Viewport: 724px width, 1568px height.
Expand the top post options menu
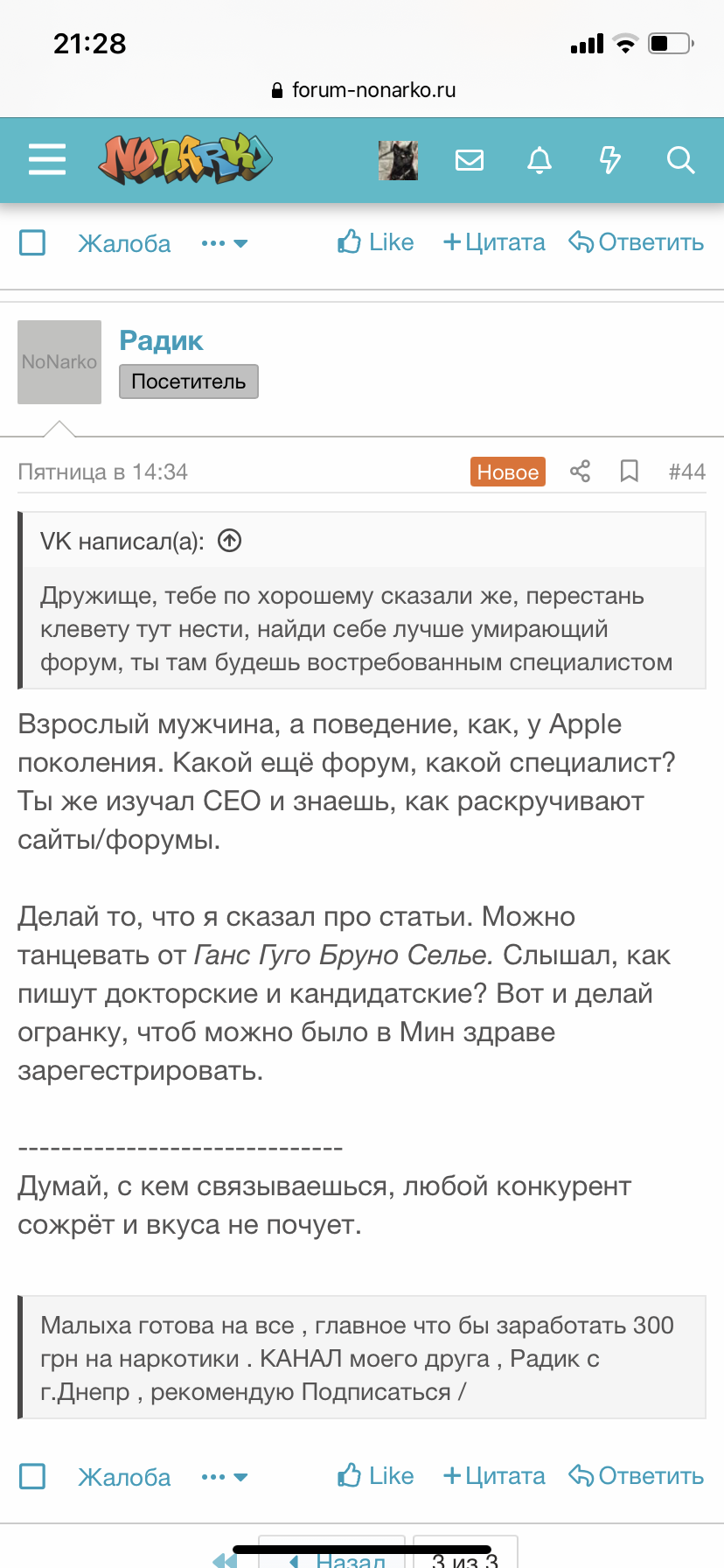[x=223, y=242]
